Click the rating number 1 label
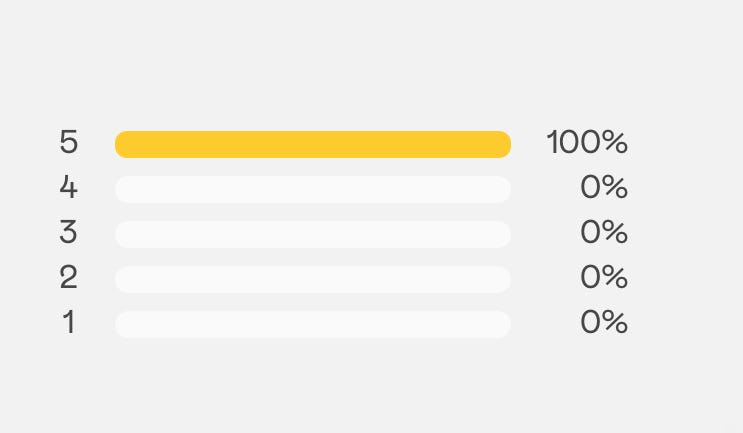Screen dimensions: 743x433 68,323
